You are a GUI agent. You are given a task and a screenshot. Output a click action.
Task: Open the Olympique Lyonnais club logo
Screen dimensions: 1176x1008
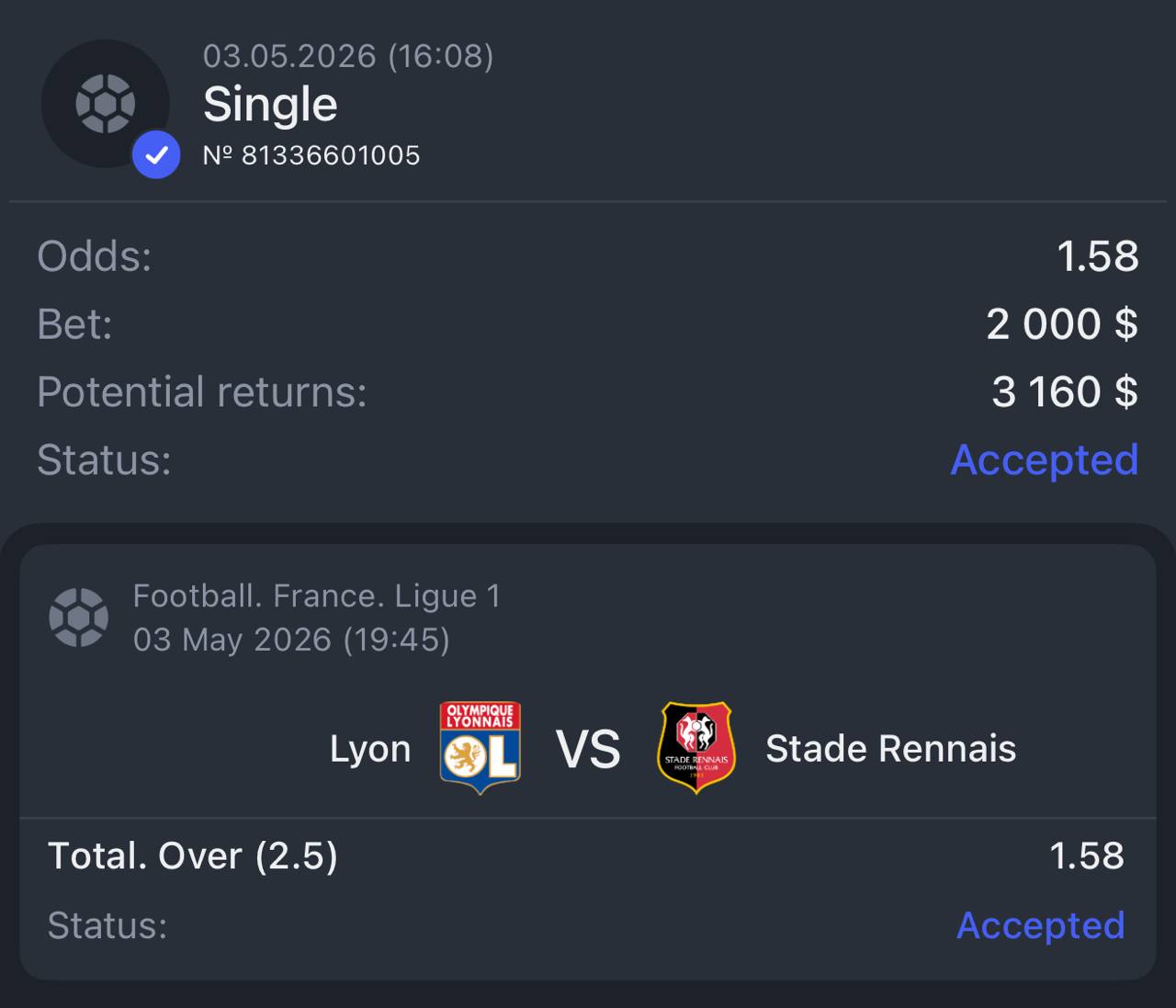tap(480, 748)
